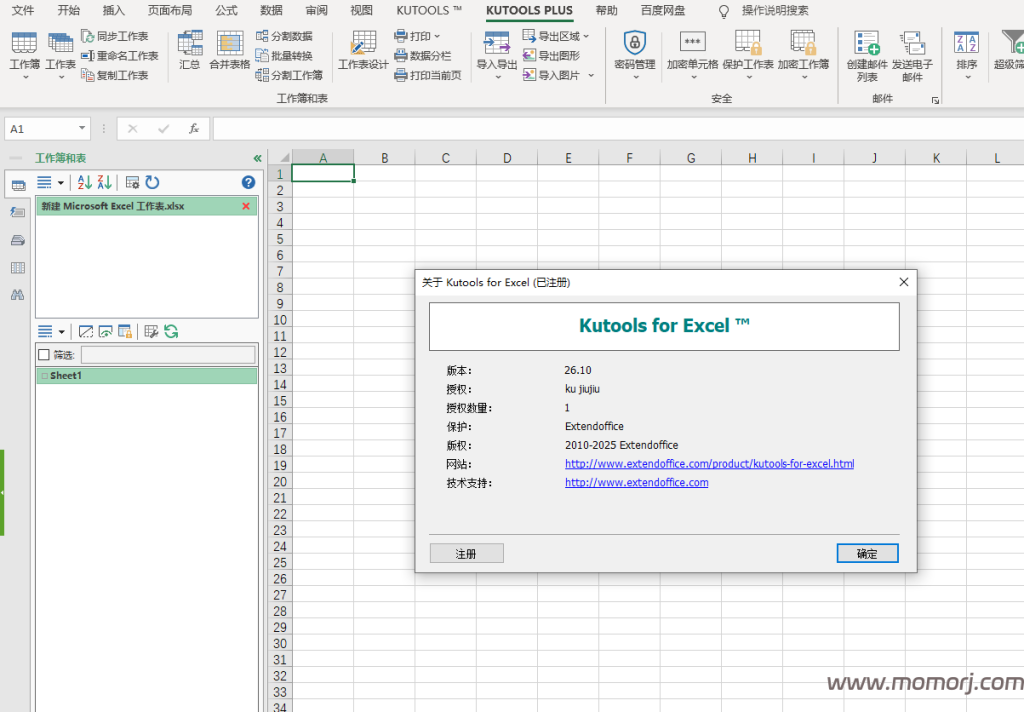1024x712 pixels.
Task: Enable the 筛选 filter checkbox
Action: pyautogui.click(x=43, y=355)
